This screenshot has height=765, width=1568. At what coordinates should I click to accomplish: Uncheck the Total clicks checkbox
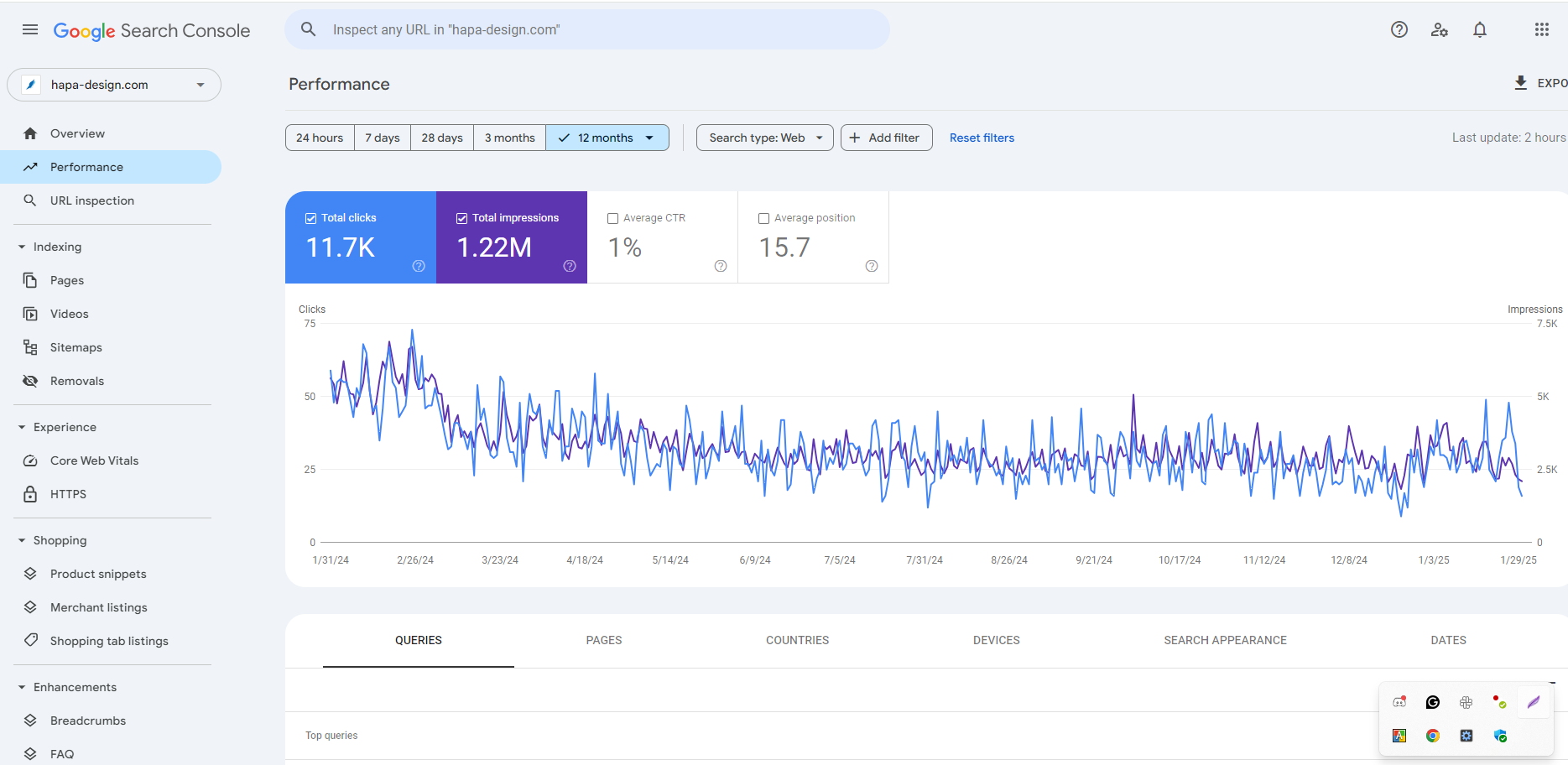pos(310,218)
